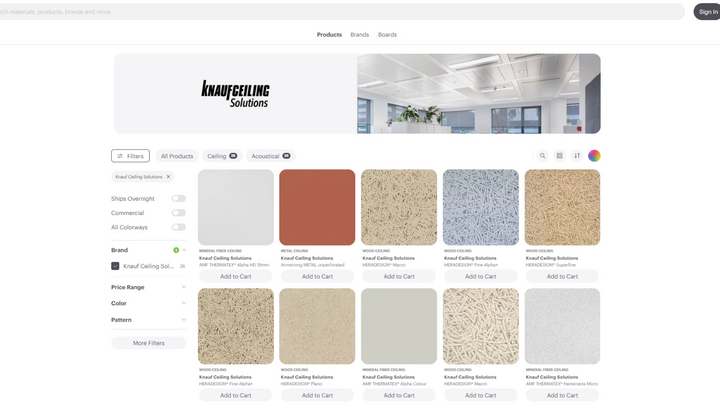Open the pale green Alpha Colour thumbnail

[x=399, y=326]
